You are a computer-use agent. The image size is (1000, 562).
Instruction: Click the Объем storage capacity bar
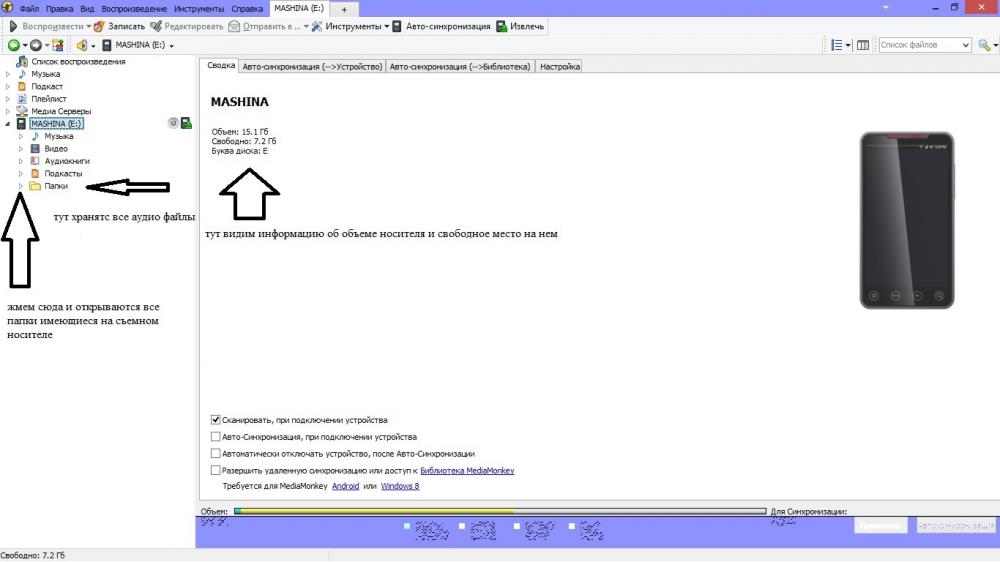tap(500, 512)
